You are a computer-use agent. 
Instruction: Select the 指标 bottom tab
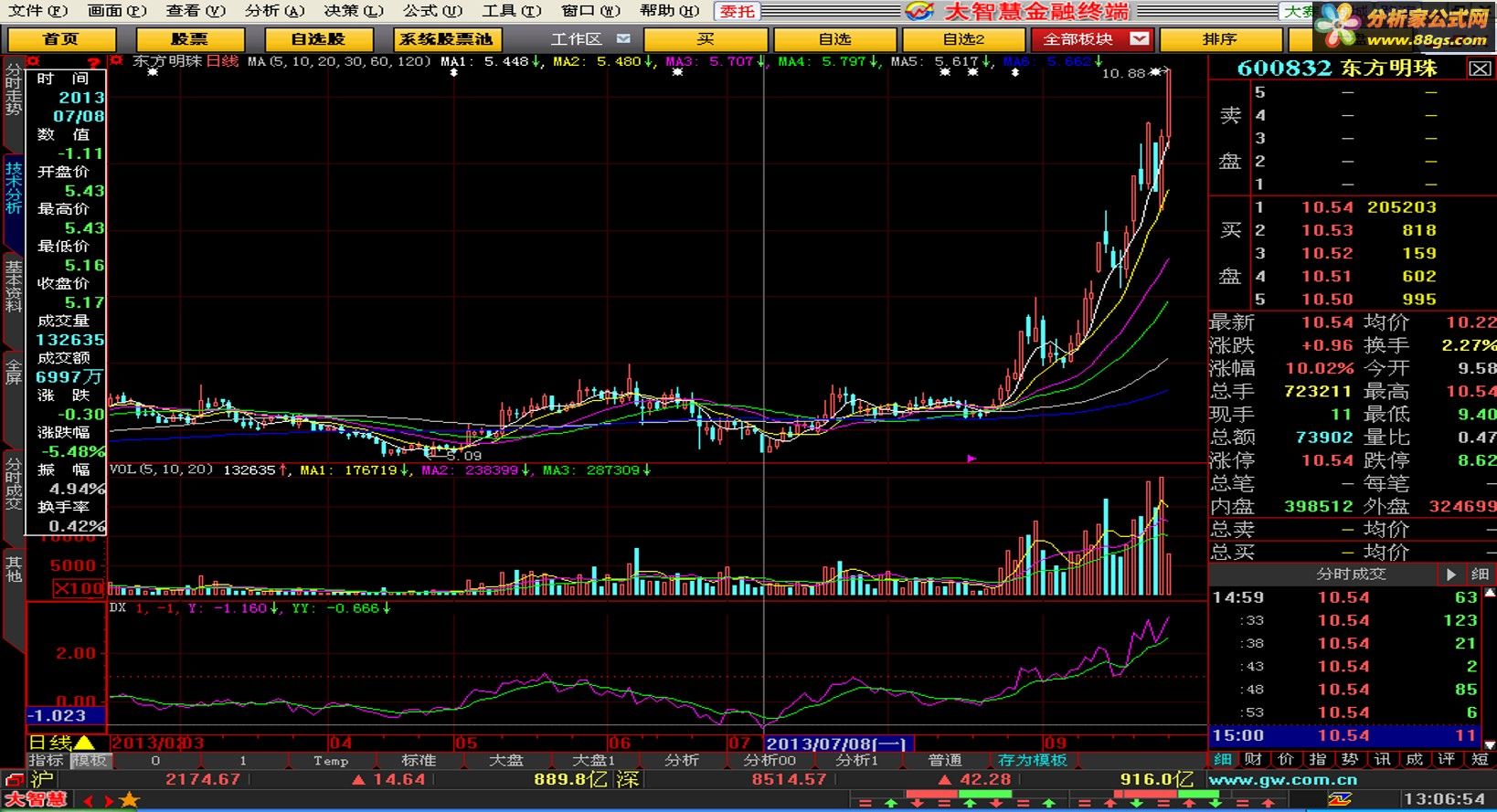click(x=46, y=760)
